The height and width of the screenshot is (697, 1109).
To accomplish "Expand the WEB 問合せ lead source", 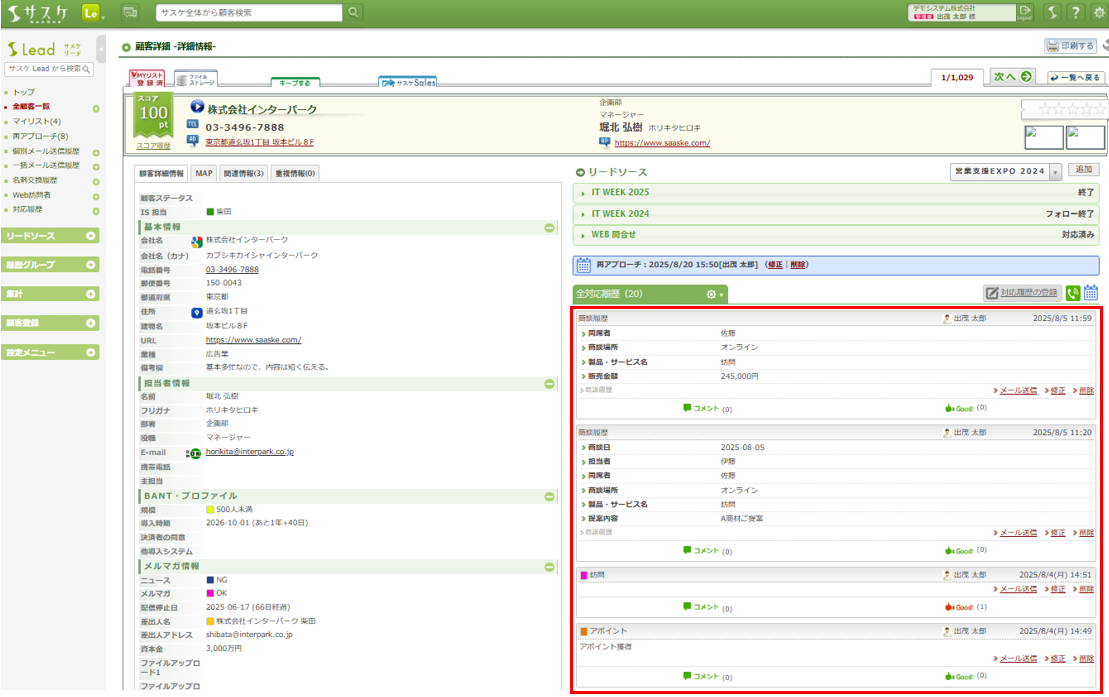I will 836,235.
